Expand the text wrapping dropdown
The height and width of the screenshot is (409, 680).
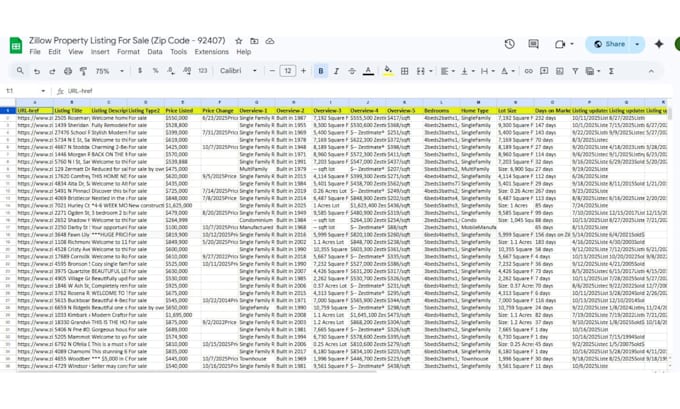493,72
